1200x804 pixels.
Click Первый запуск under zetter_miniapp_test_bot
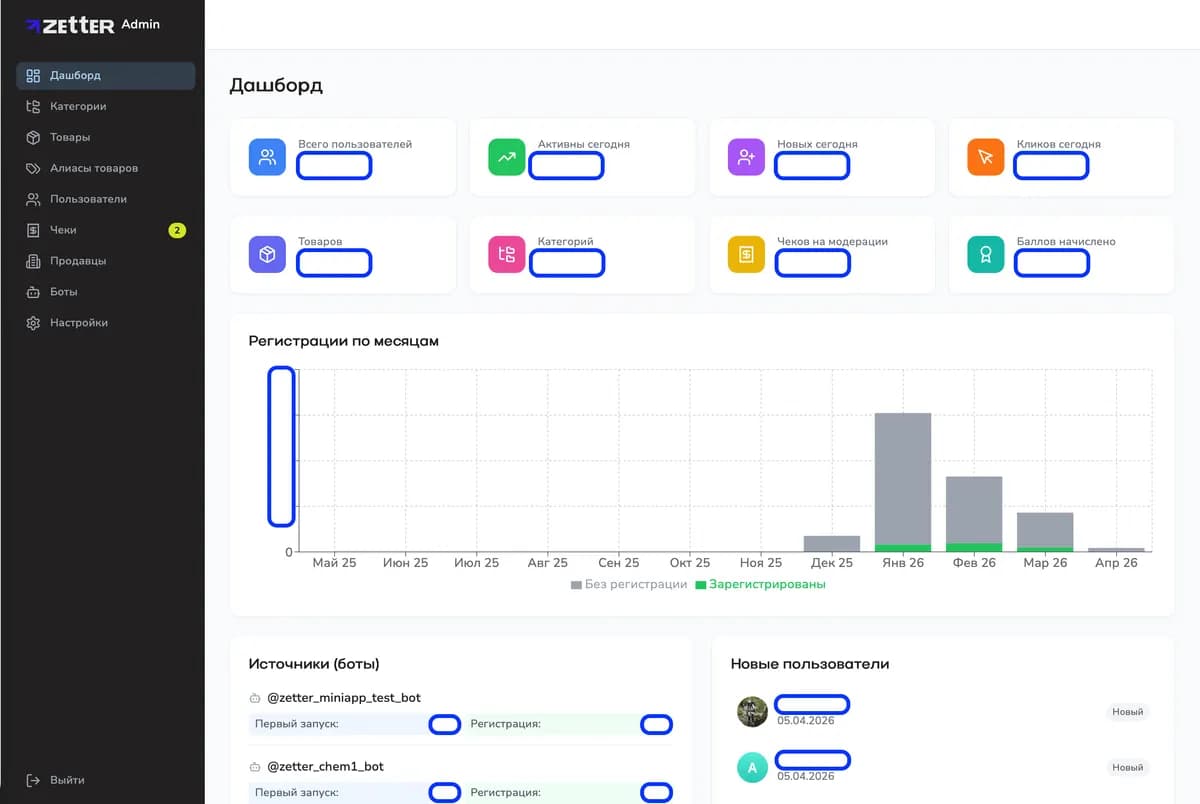(296, 724)
